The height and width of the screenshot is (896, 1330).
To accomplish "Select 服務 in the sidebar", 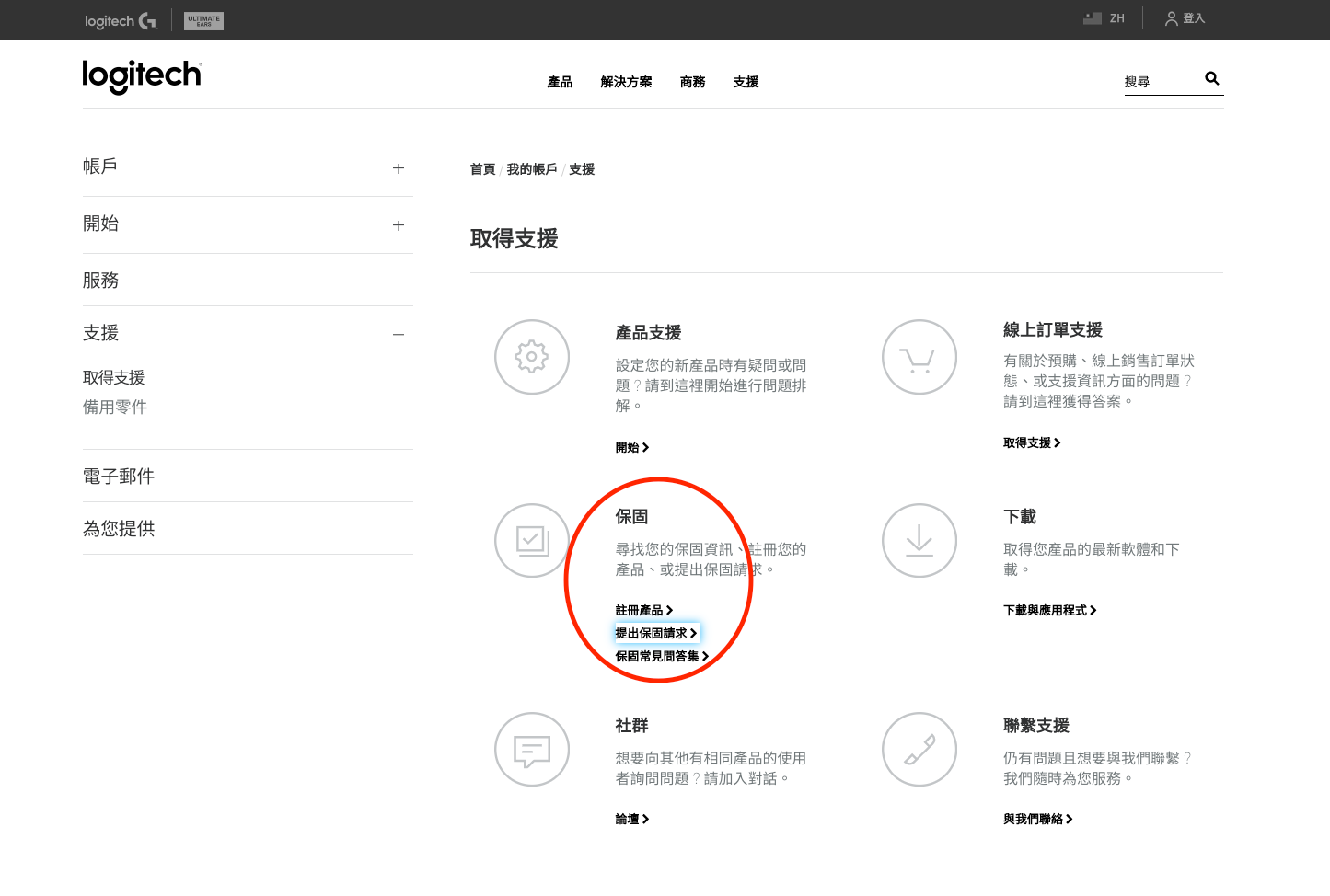I will (x=101, y=281).
